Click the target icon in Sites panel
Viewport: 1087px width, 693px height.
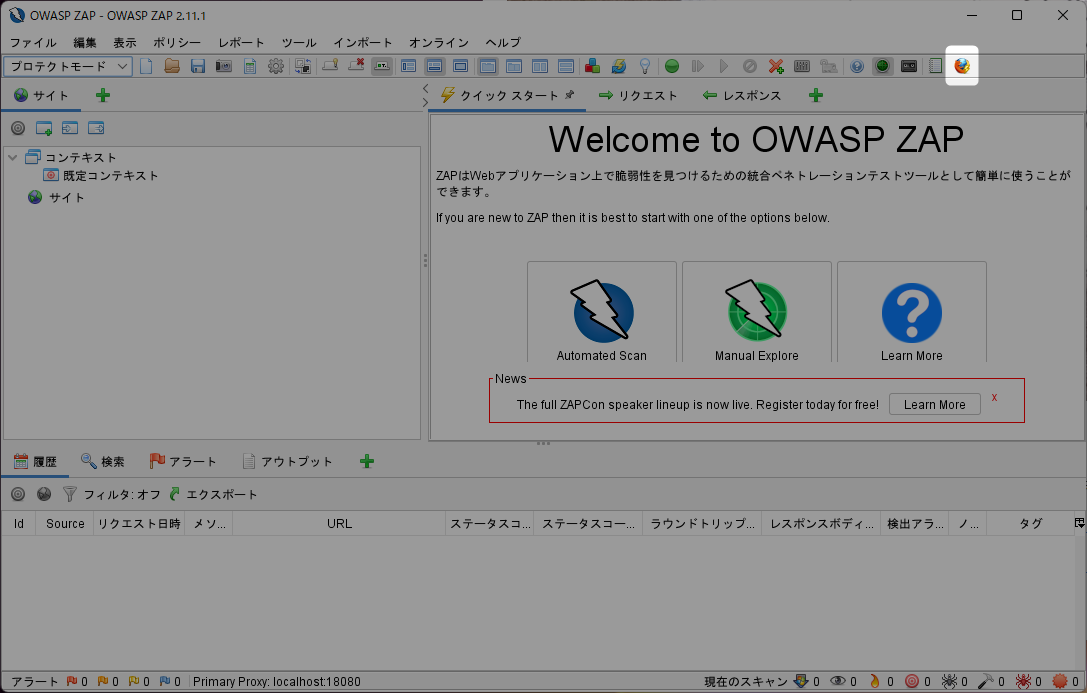[18, 128]
